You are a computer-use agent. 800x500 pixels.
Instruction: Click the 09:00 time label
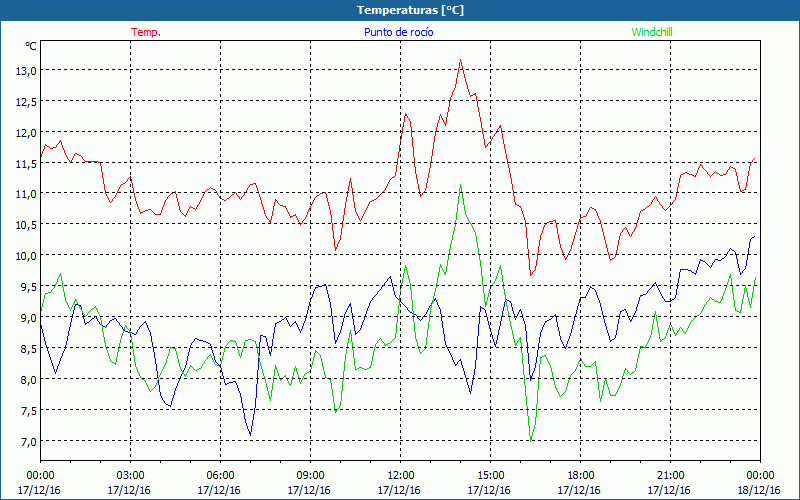pos(310,476)
